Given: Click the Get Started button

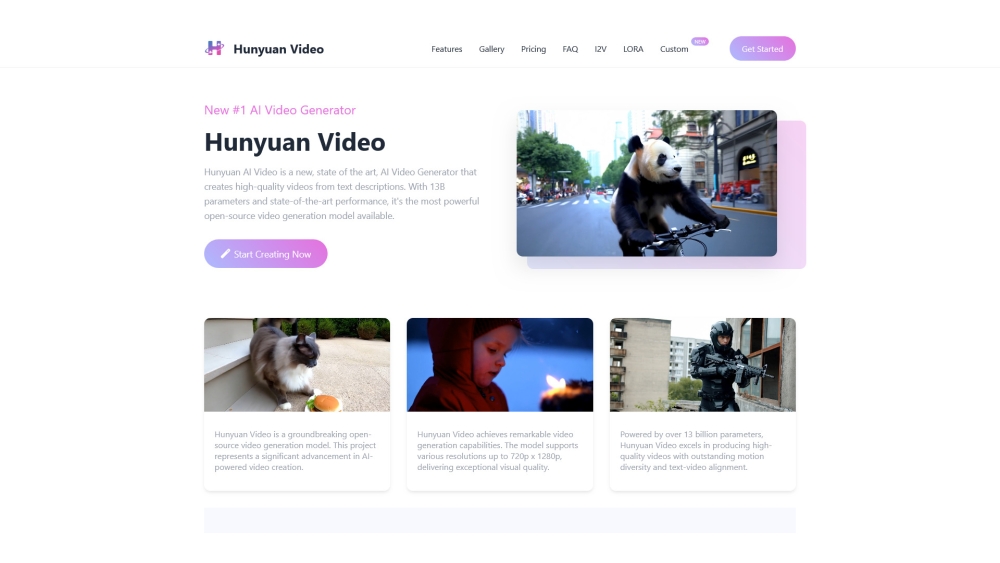Looking at the screenshot, I should click(x=762, y=48).
